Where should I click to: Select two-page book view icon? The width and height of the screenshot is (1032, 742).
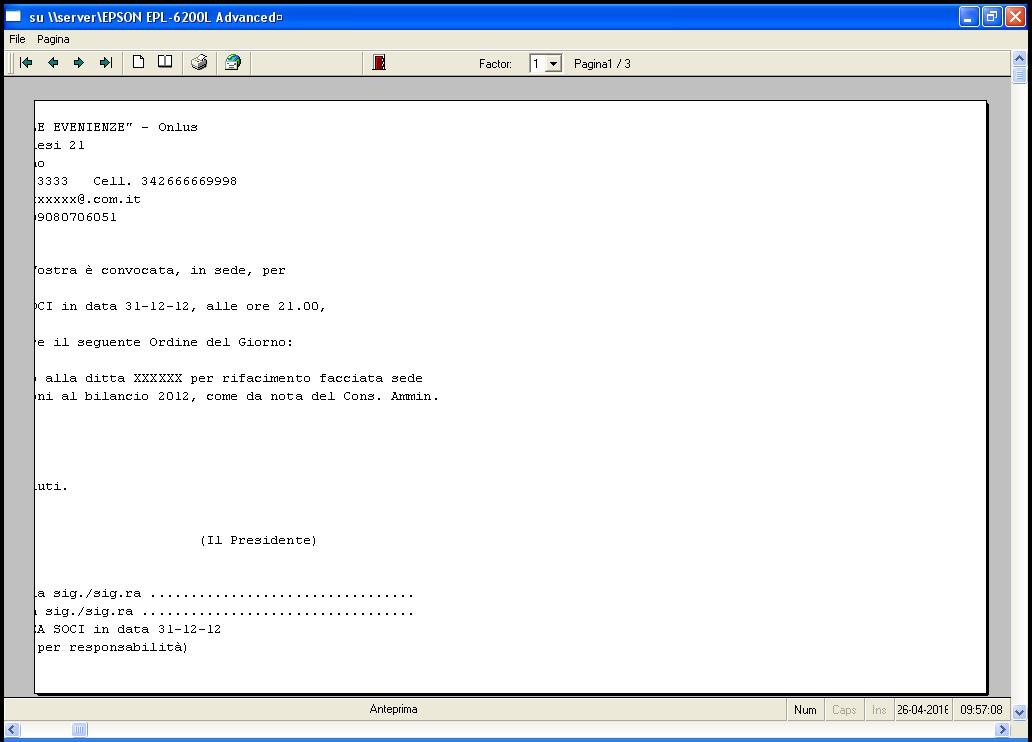point(165,63)
